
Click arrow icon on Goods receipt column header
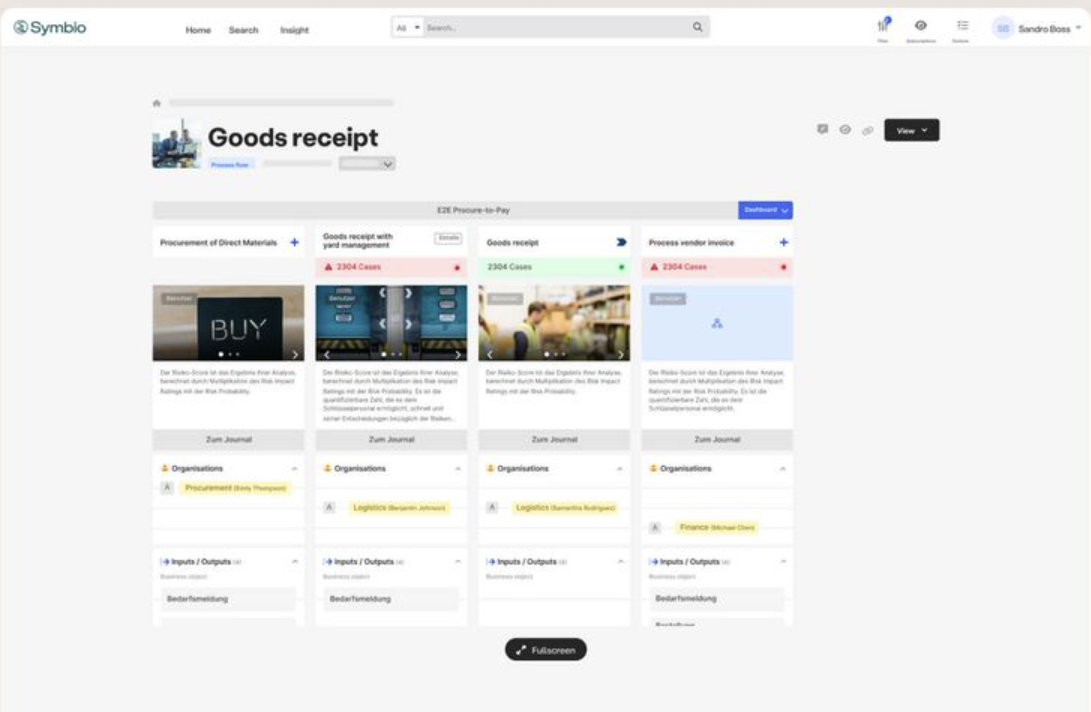coord(621,242)
